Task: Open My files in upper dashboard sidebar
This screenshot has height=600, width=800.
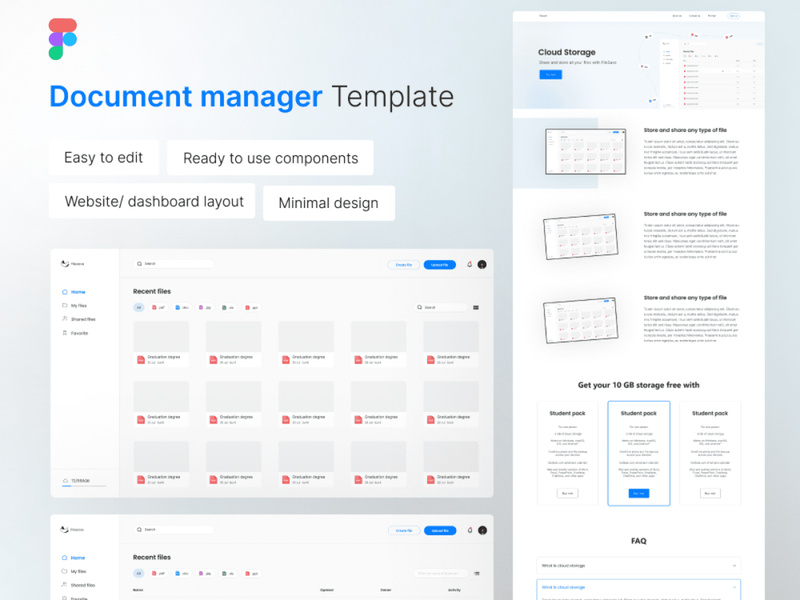Action: tap(78, 305)
